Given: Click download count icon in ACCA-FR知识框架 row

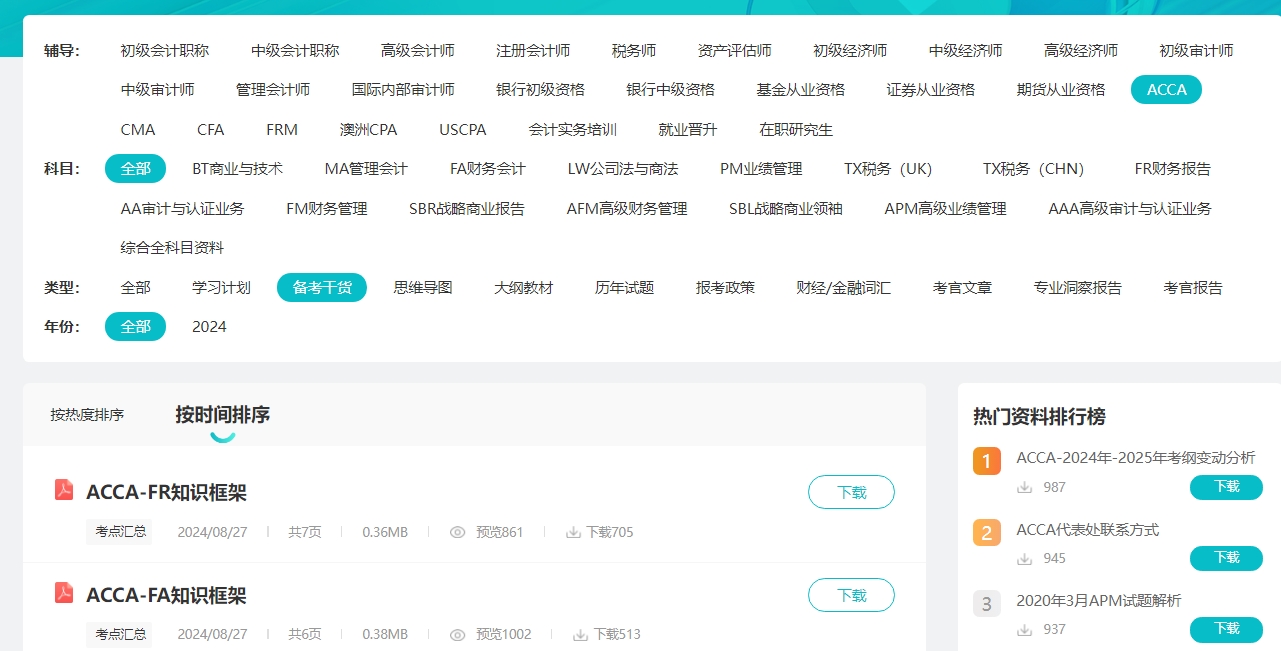Looking at the screenshot, I should click(573, 532).
